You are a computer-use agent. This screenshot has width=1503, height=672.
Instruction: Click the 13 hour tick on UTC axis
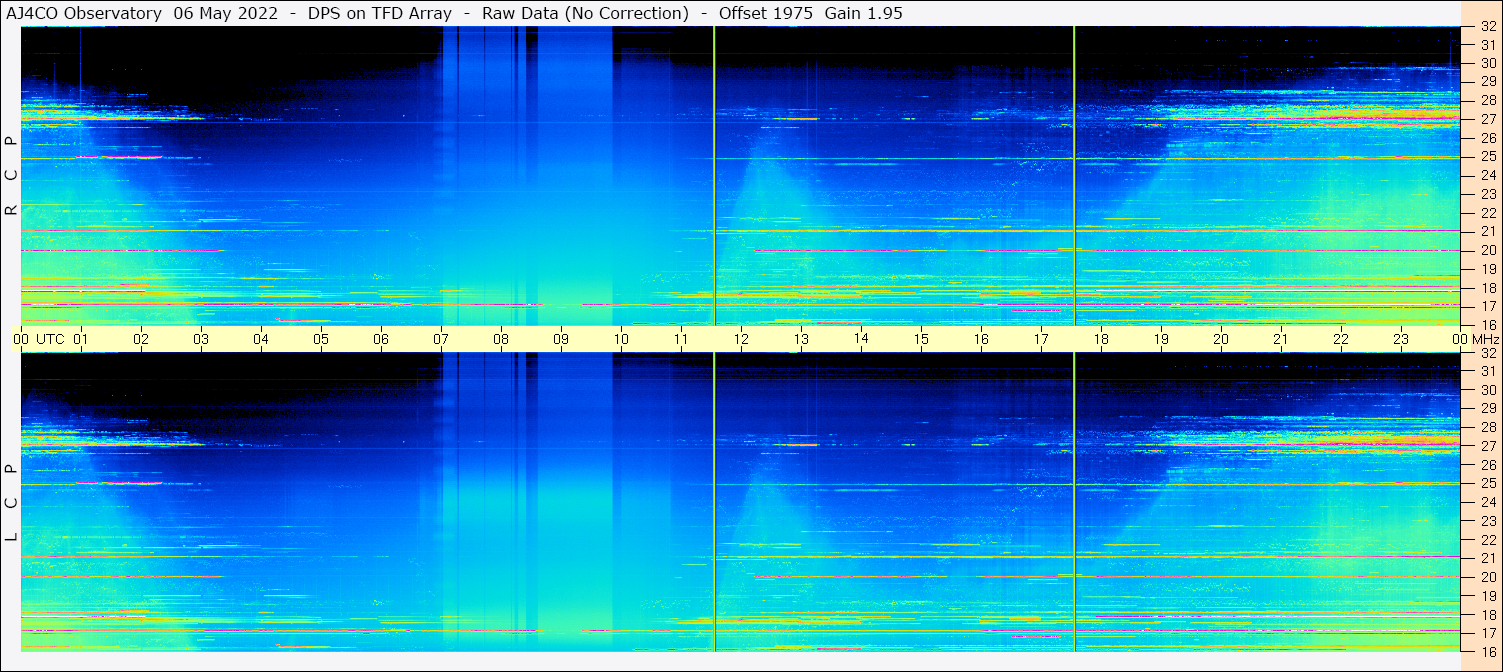801,339
